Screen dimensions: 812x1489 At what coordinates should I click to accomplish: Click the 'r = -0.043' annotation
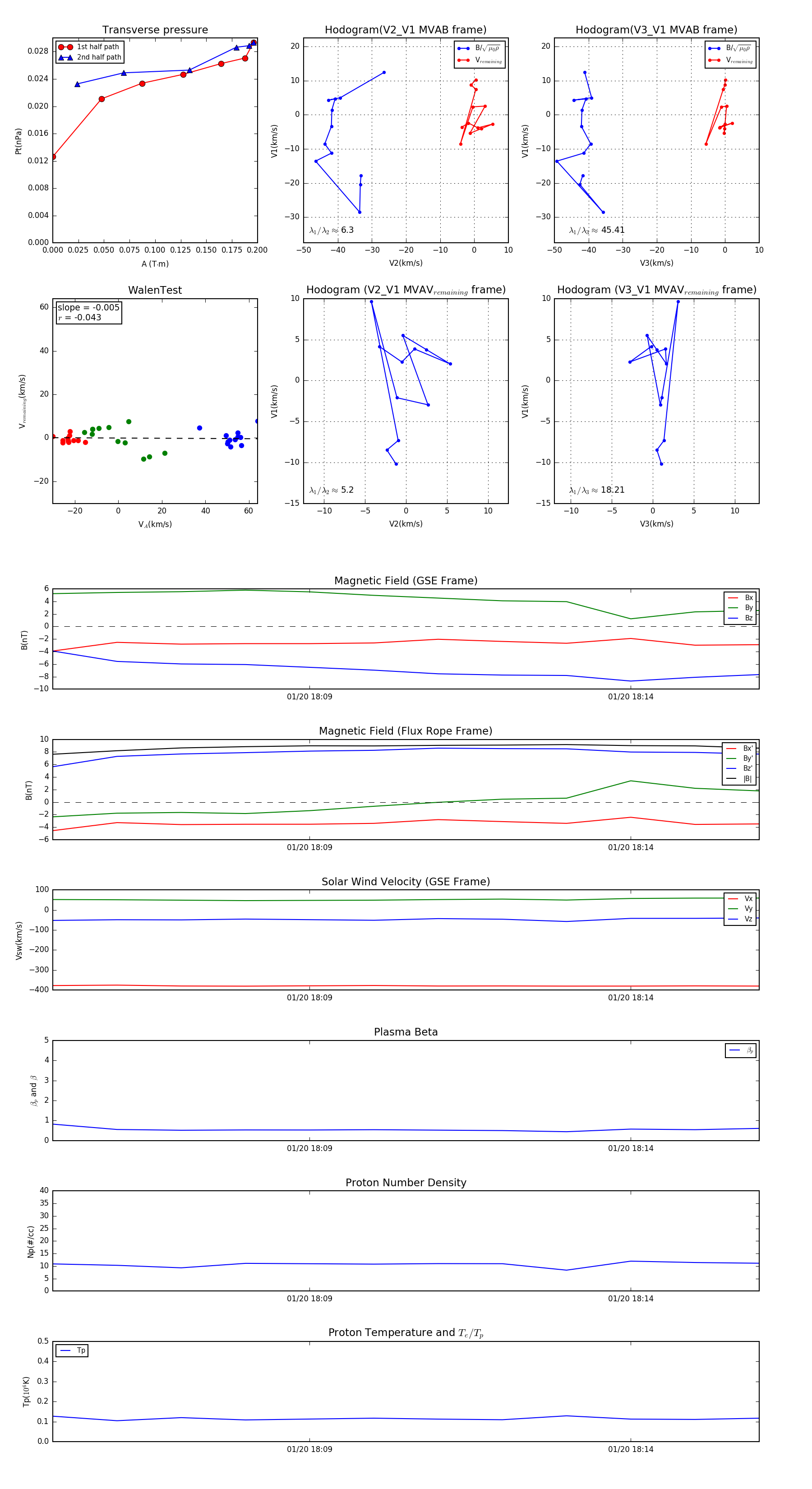tap(80, 317)
